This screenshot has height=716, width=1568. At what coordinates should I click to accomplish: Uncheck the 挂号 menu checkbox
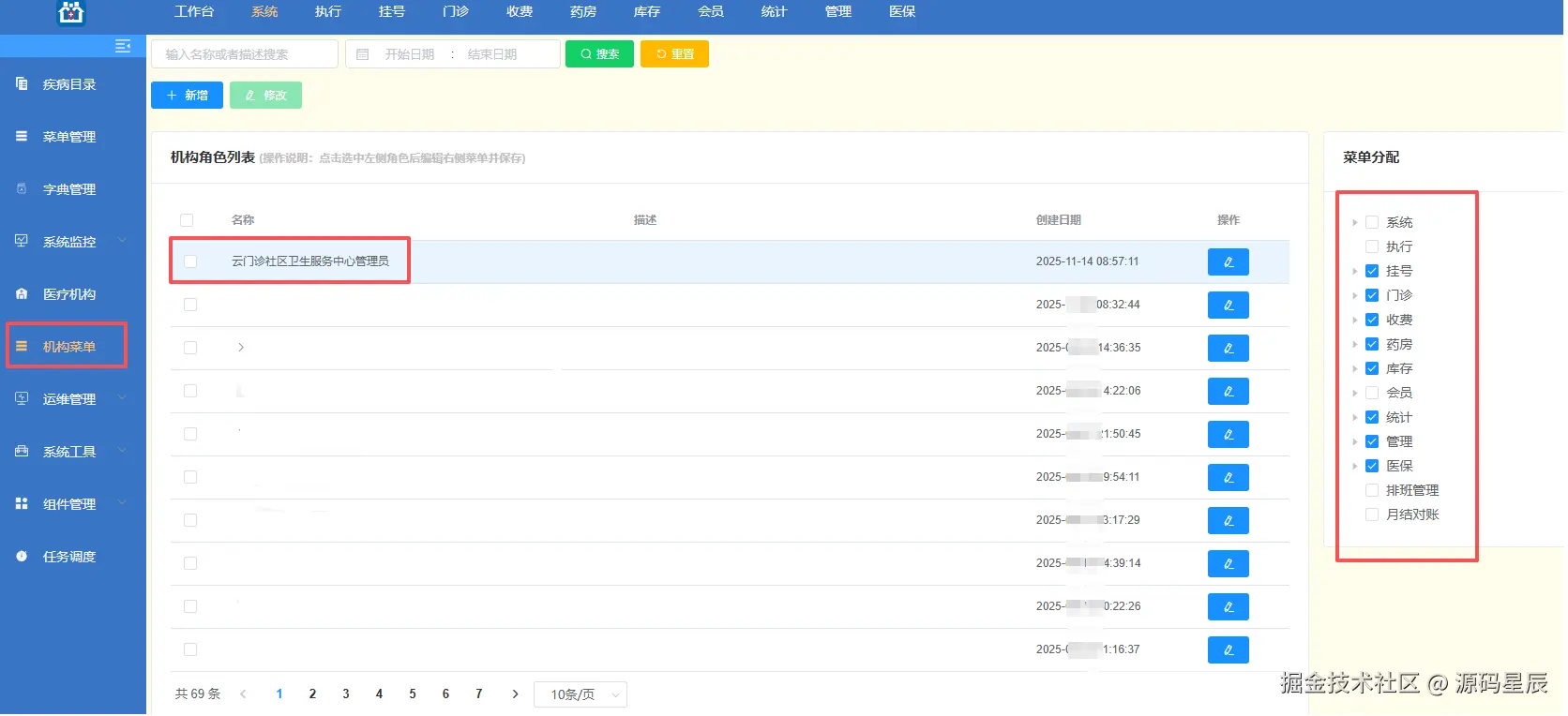tap(1372, 271)
